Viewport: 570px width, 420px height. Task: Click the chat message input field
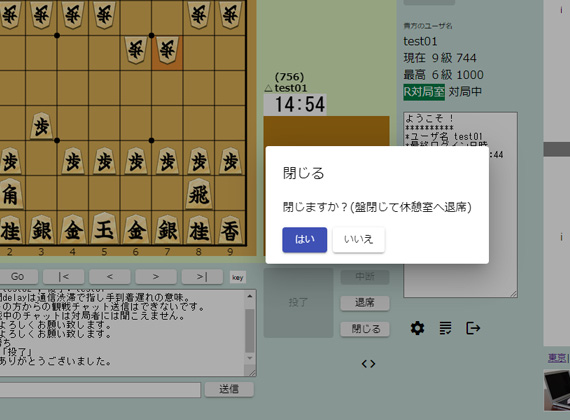coord(100,390)
